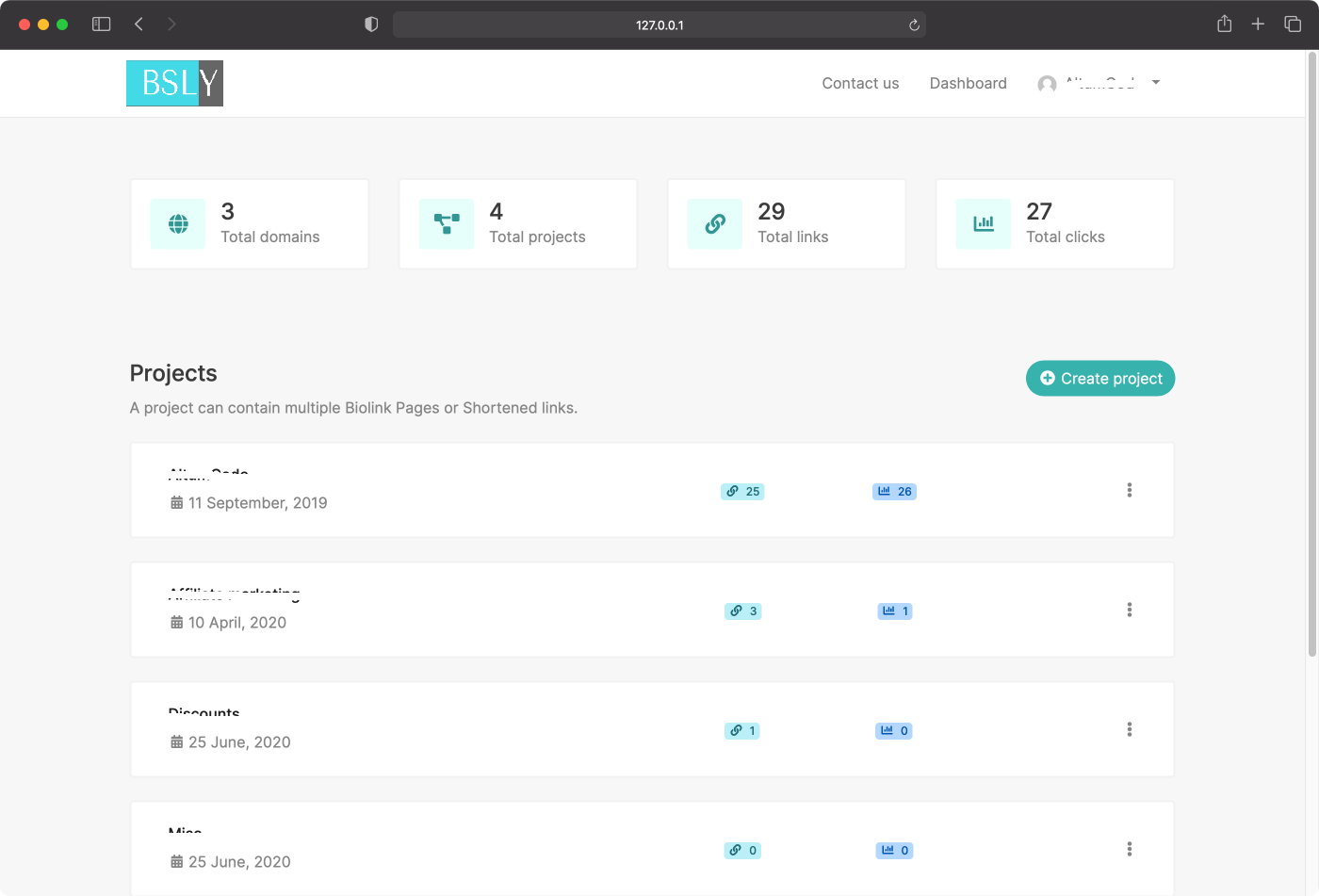The width and height of the screenshot is (1319, 896).
Task: Go to the Dashboard link
Action: (x=968, y=83)
